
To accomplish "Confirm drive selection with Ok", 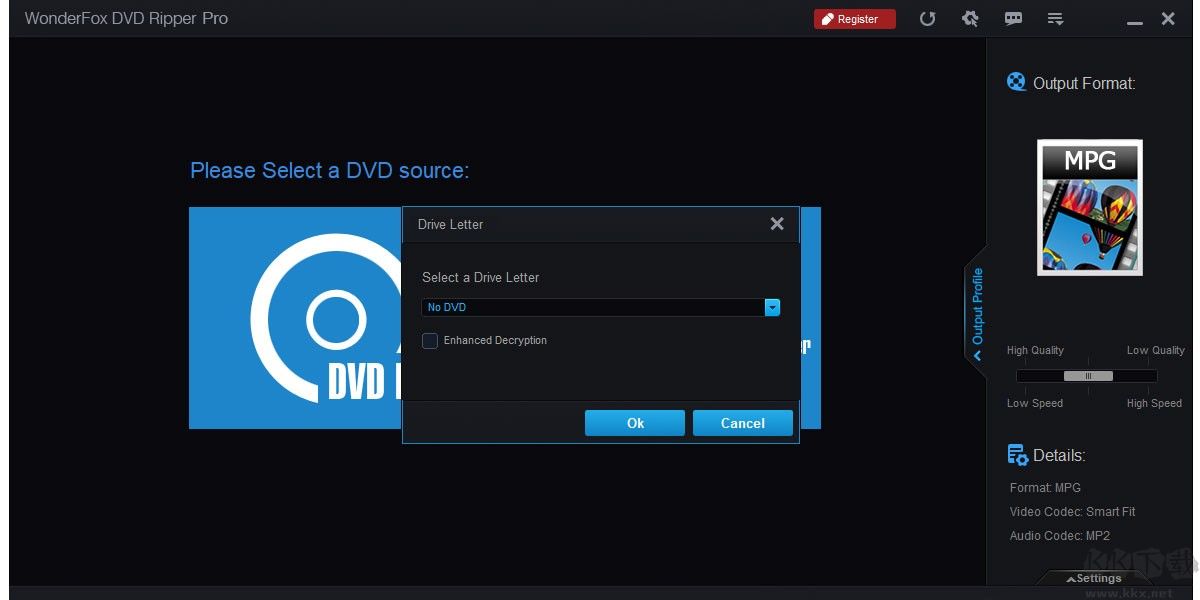I will [634, 422].
